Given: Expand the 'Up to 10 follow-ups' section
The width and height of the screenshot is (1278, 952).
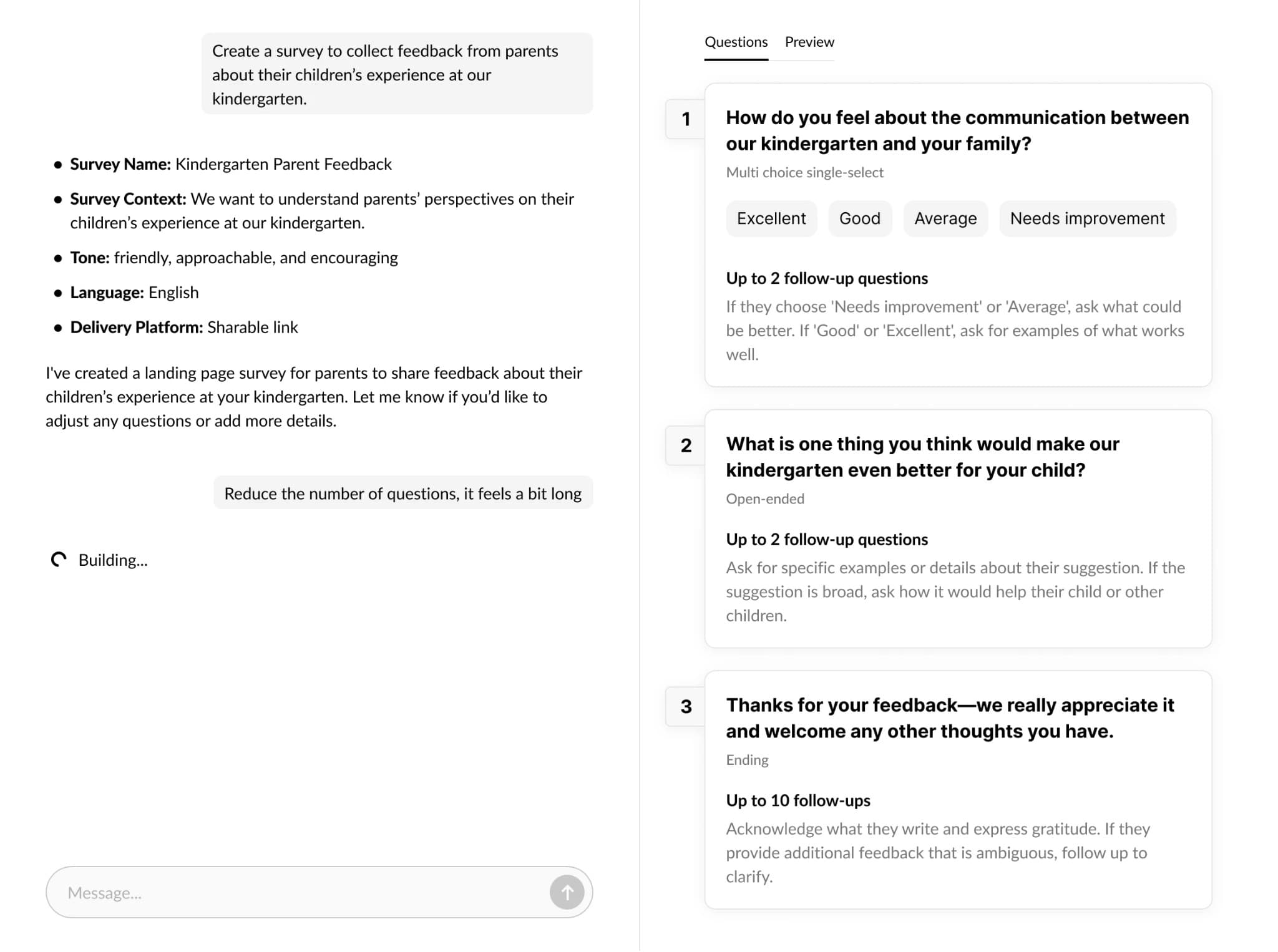Looking at the screenshot, I should (x=798, y=800).
